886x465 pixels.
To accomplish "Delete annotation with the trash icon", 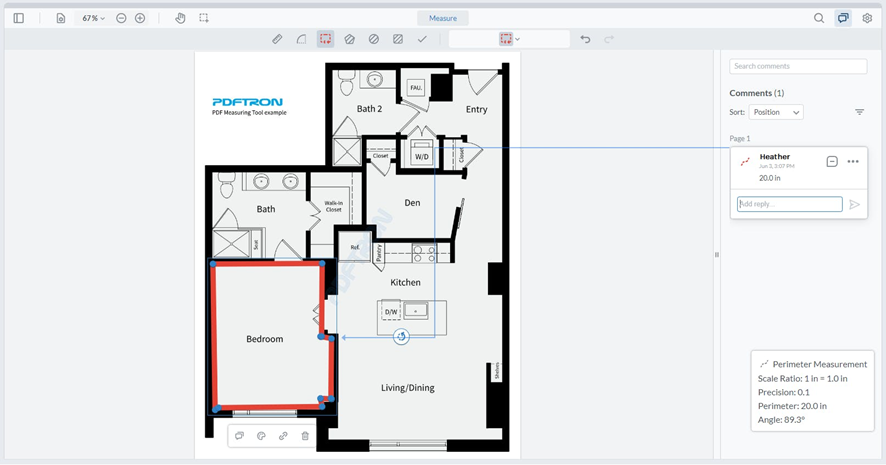I will [x=305, y=436].
